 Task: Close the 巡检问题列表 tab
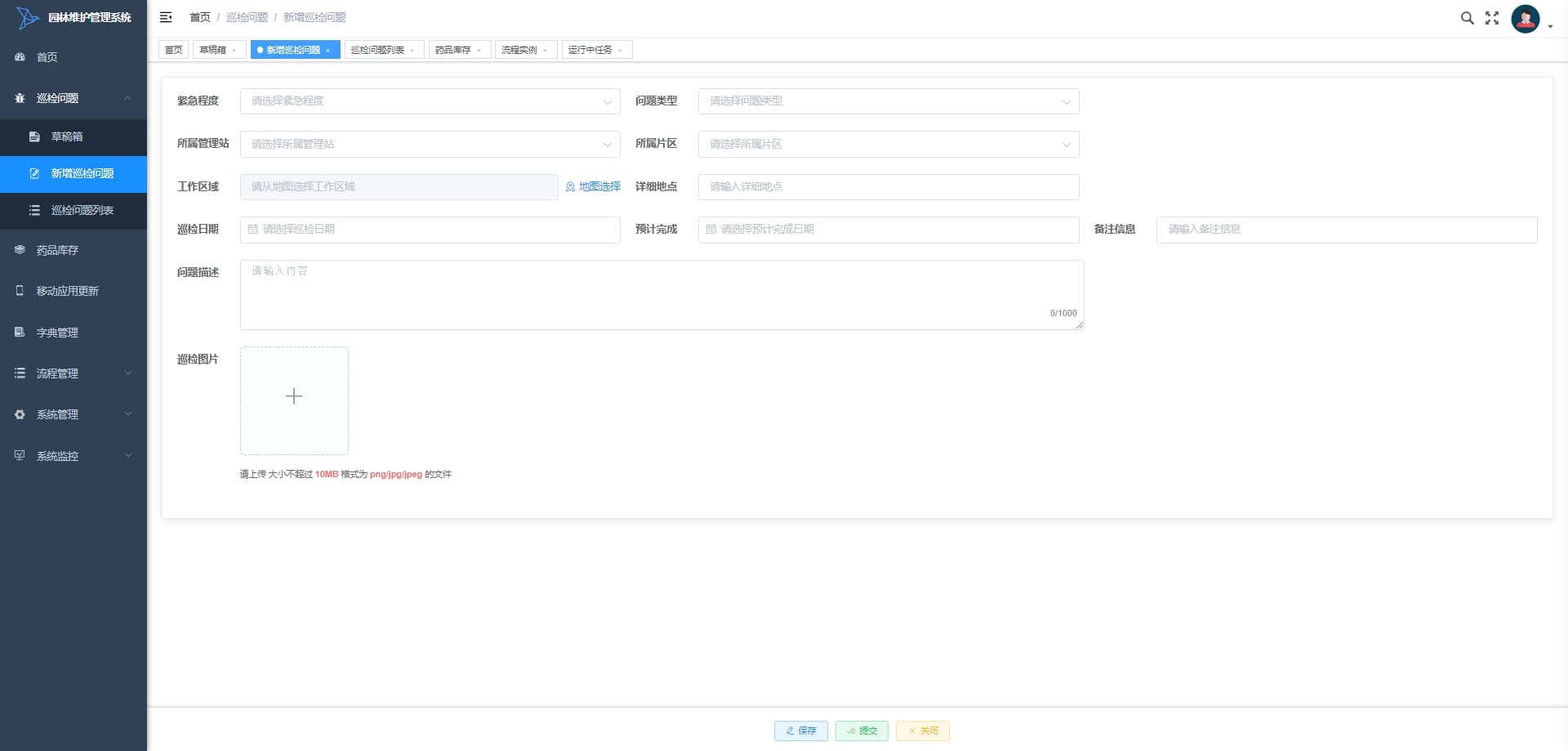tap(412, 51)
